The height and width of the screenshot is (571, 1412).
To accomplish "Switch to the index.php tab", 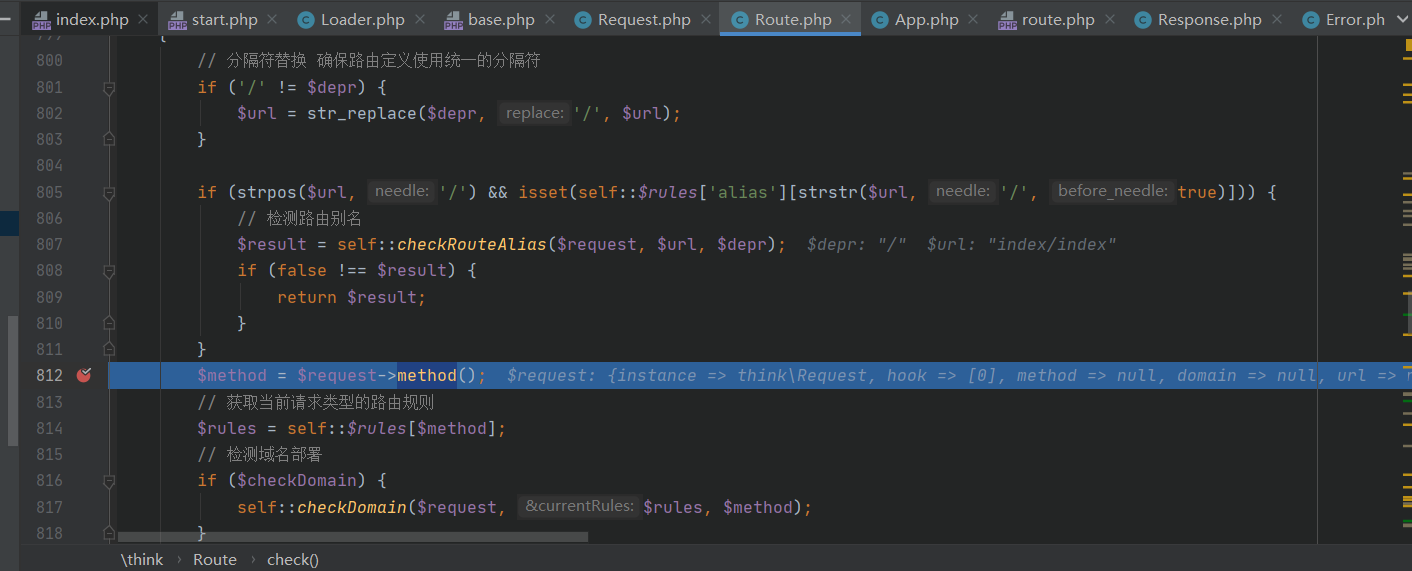I will click(92, 20).
